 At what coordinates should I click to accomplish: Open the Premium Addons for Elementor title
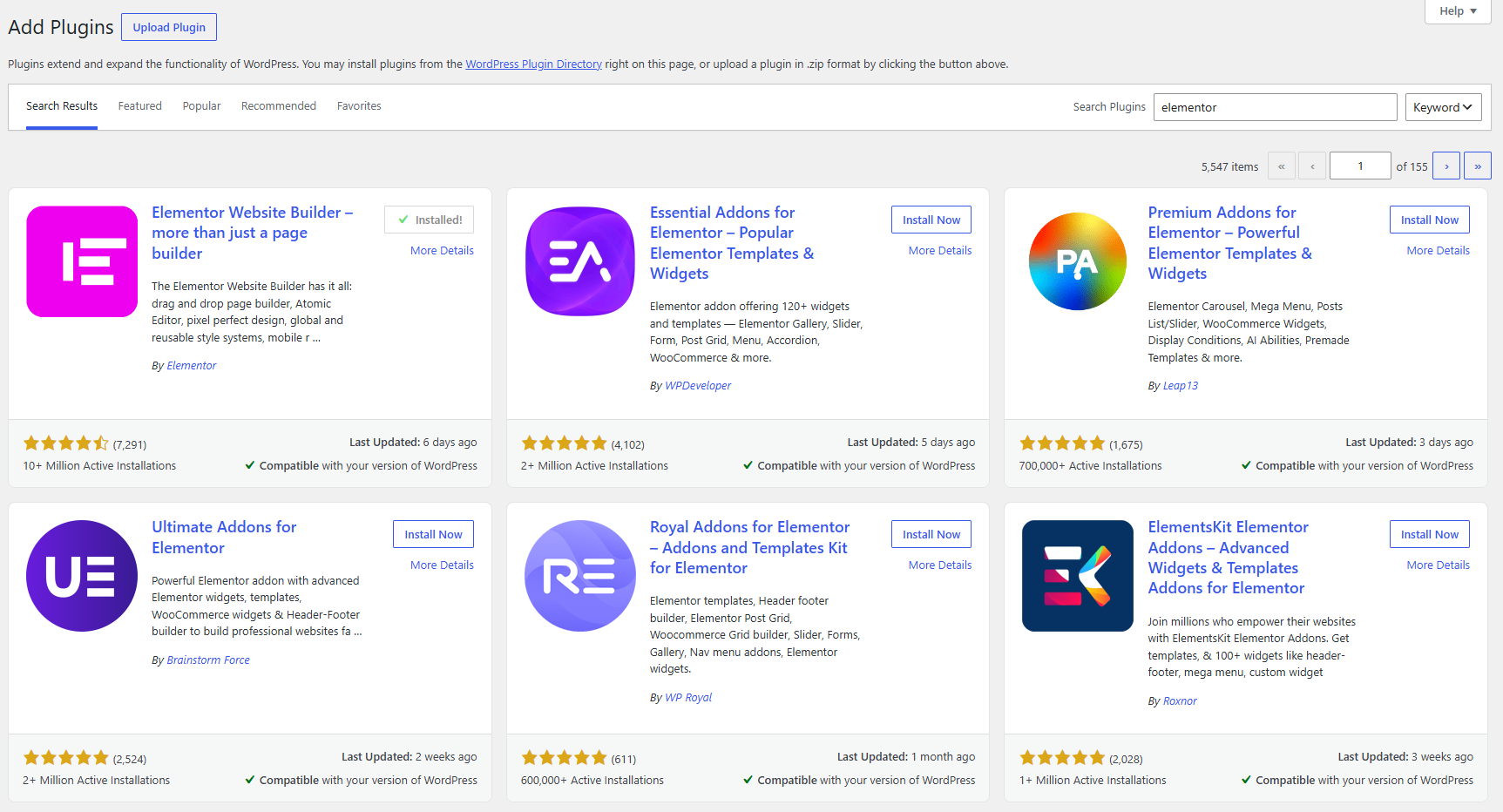coord(1230,243)
